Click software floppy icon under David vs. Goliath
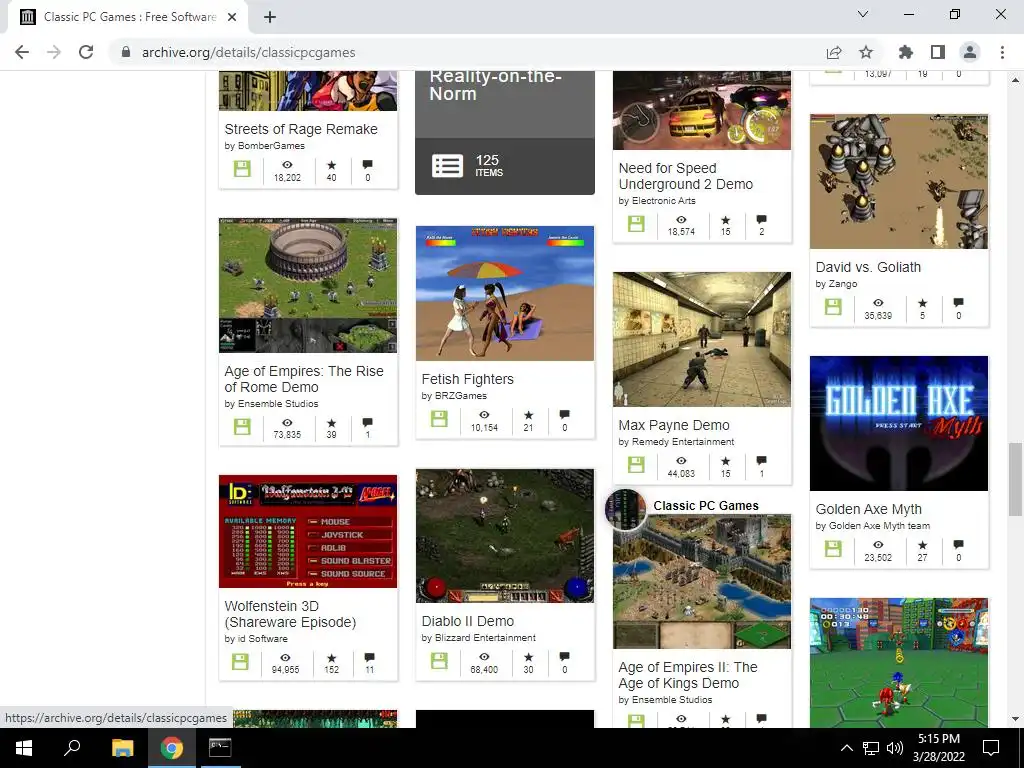The width and height of the screenshot is (1024, 768). (833, 306)
